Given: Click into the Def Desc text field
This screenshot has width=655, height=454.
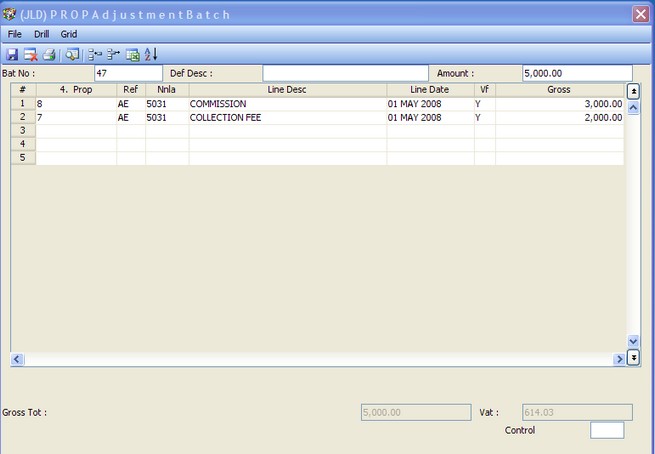Looking at the screenshot, I should (345, 73).
